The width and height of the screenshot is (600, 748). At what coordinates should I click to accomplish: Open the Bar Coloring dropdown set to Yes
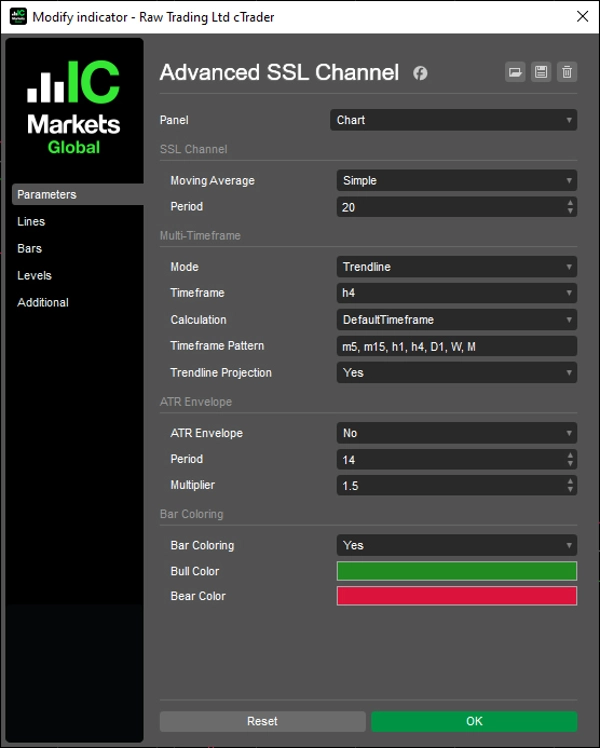click(457, 545)
